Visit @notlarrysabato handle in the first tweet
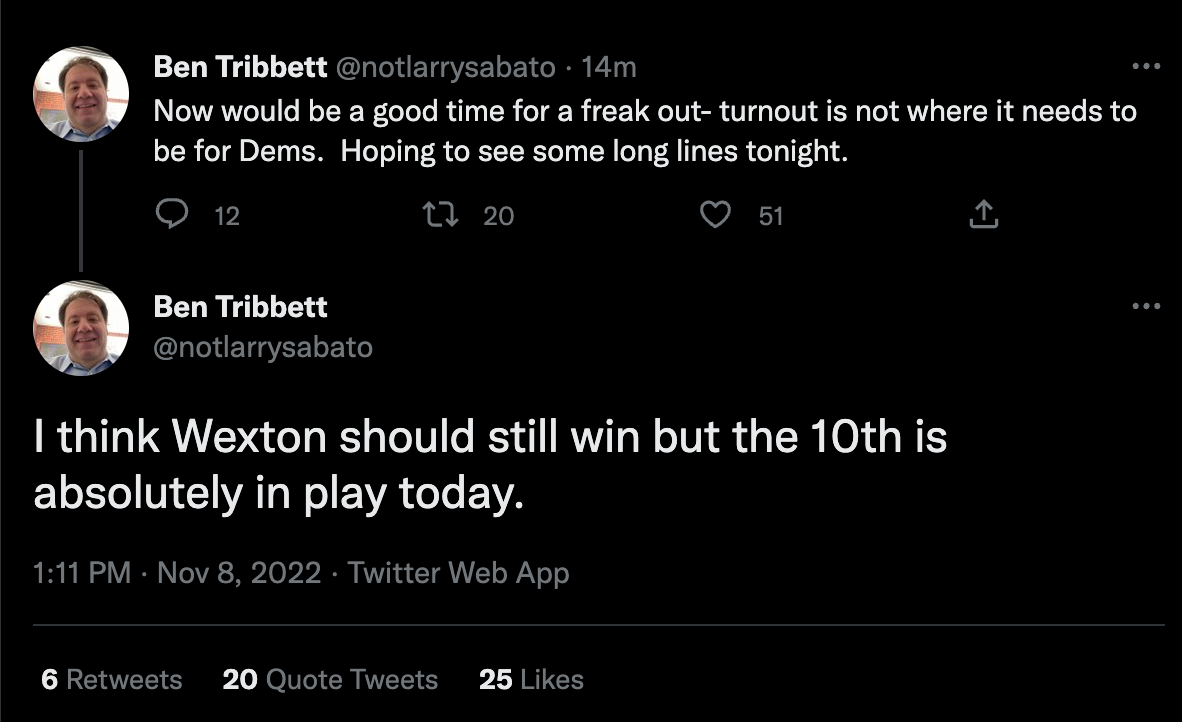Screen dimensions: 1182x722 [x=446, y=68]
